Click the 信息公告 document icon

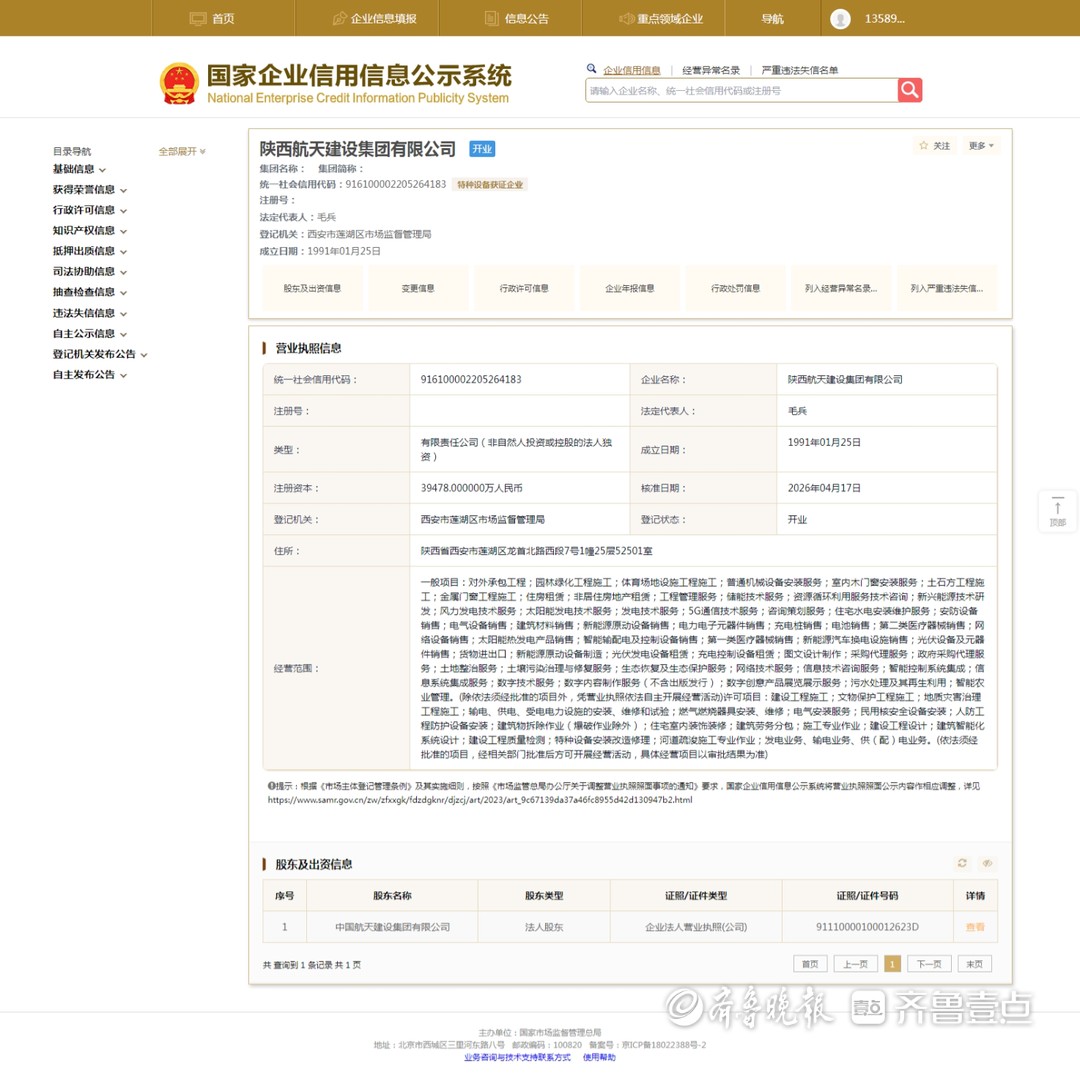492,19
